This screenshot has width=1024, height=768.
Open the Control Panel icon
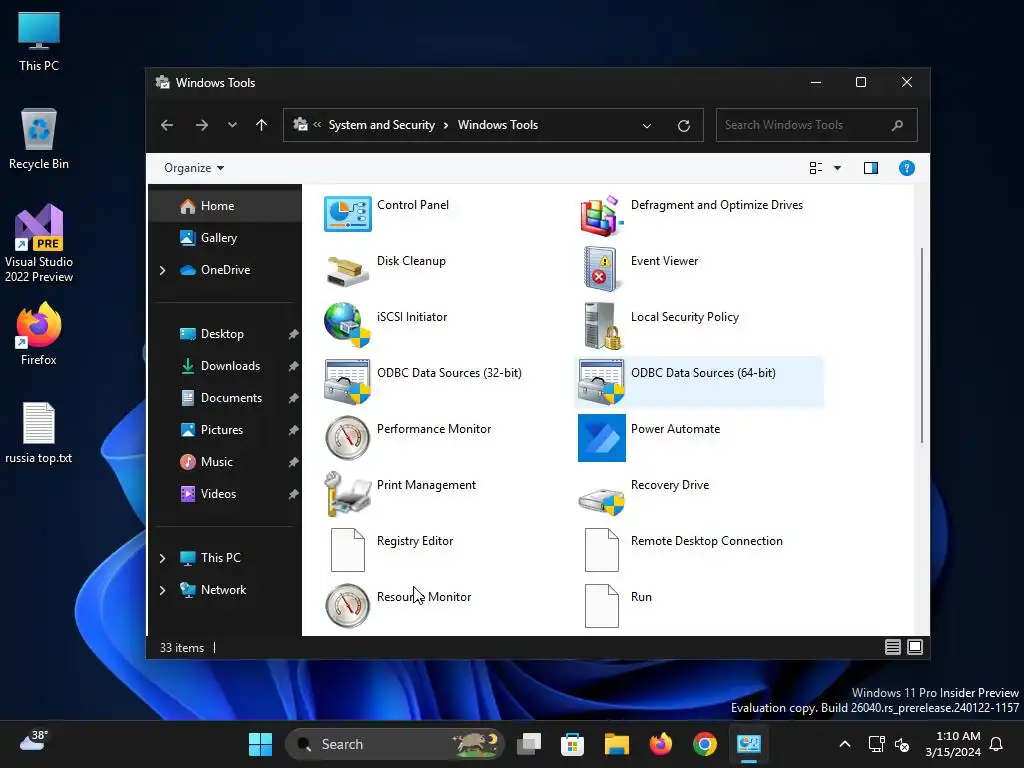(347, 214)
